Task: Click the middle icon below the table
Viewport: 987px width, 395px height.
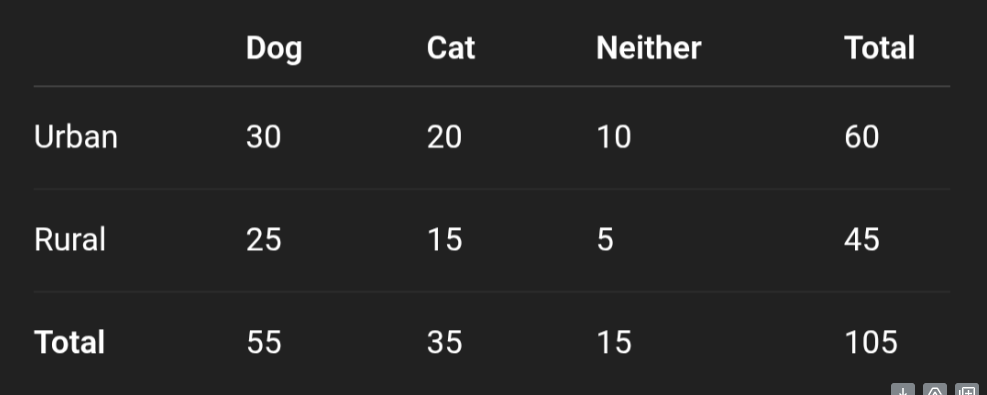Action: 935,390
